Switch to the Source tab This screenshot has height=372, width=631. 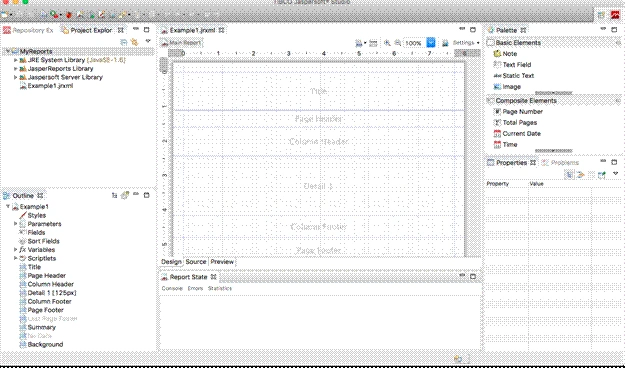click(196, 262)
